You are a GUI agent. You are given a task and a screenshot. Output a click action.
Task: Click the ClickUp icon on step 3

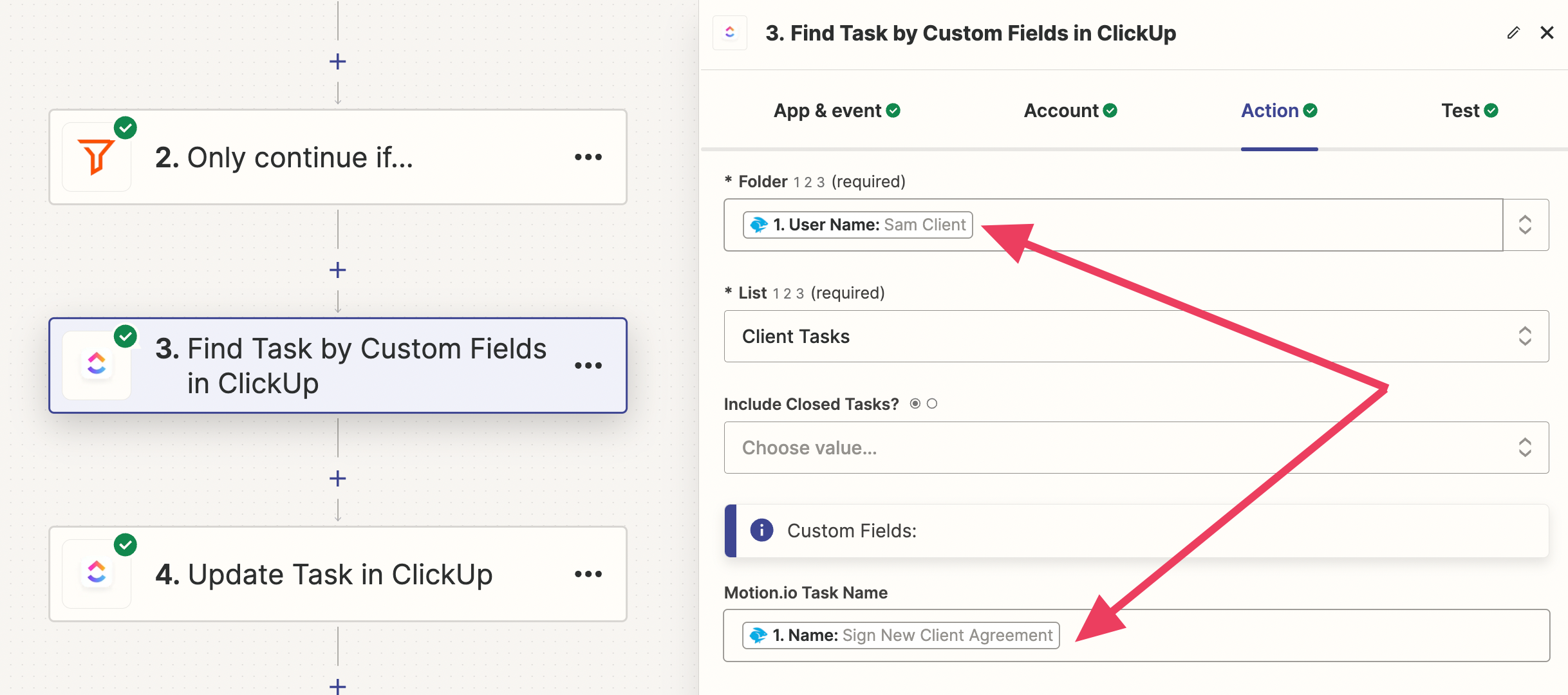click(97, 364)
